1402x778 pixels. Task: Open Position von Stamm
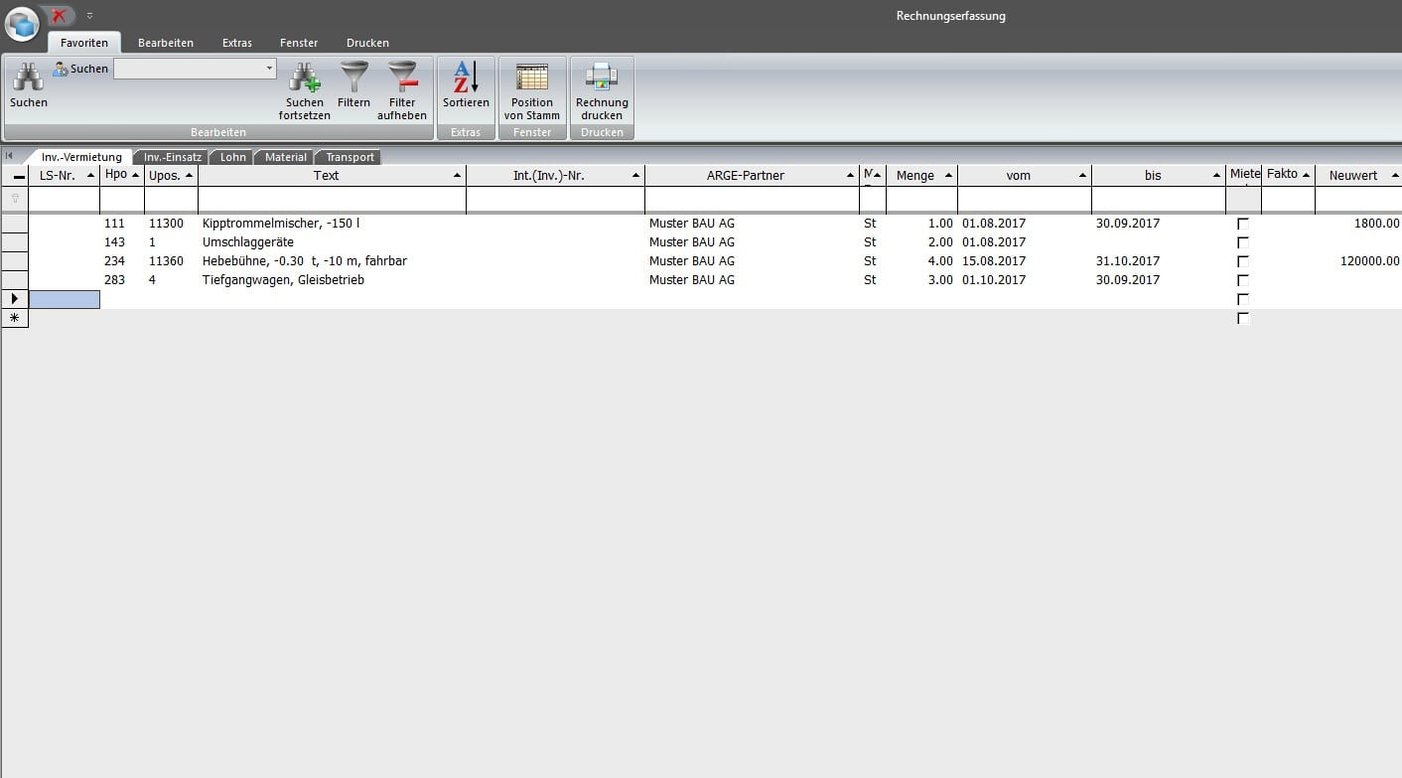point(532,78)
